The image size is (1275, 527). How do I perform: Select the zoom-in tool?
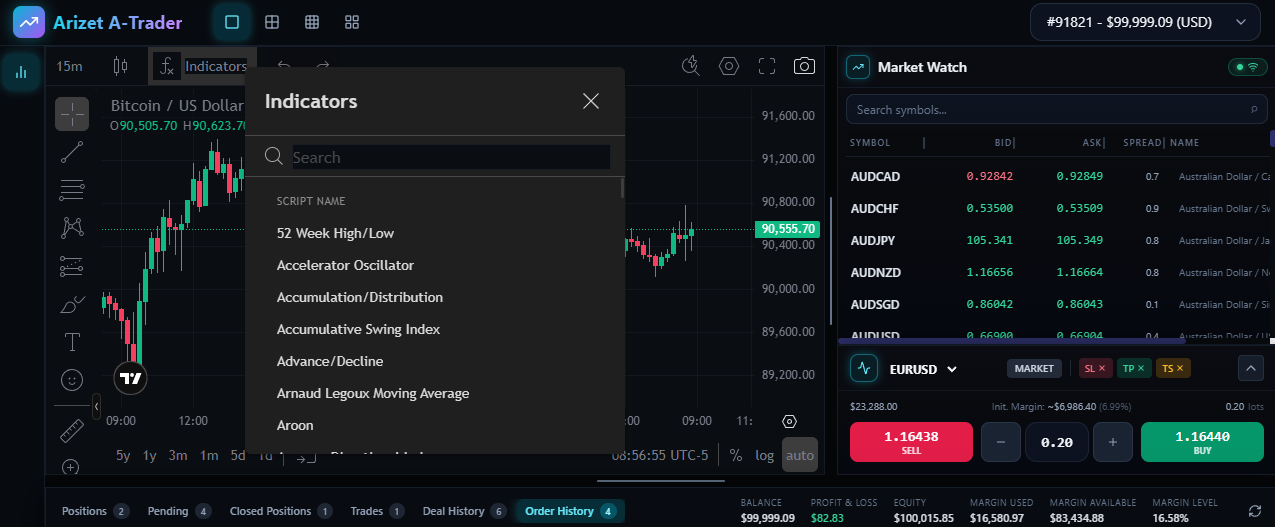point(72,466)
